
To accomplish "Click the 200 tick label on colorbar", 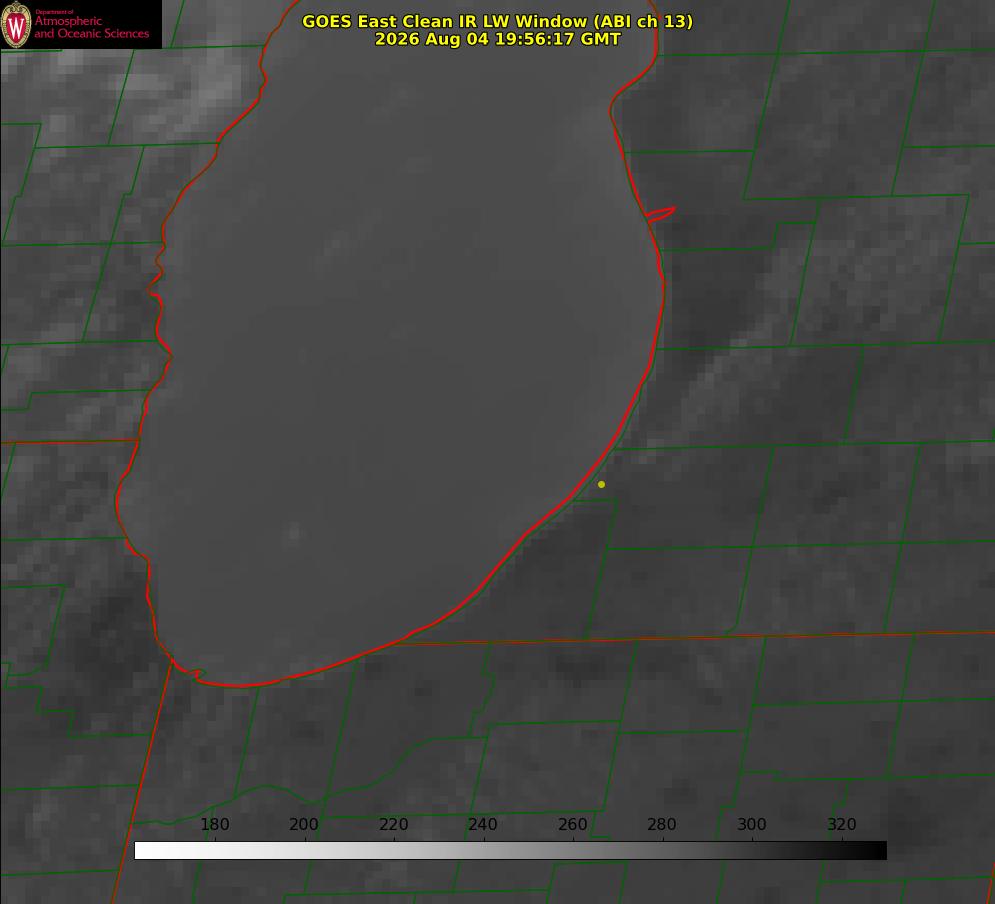I will (x=304, y=825).
